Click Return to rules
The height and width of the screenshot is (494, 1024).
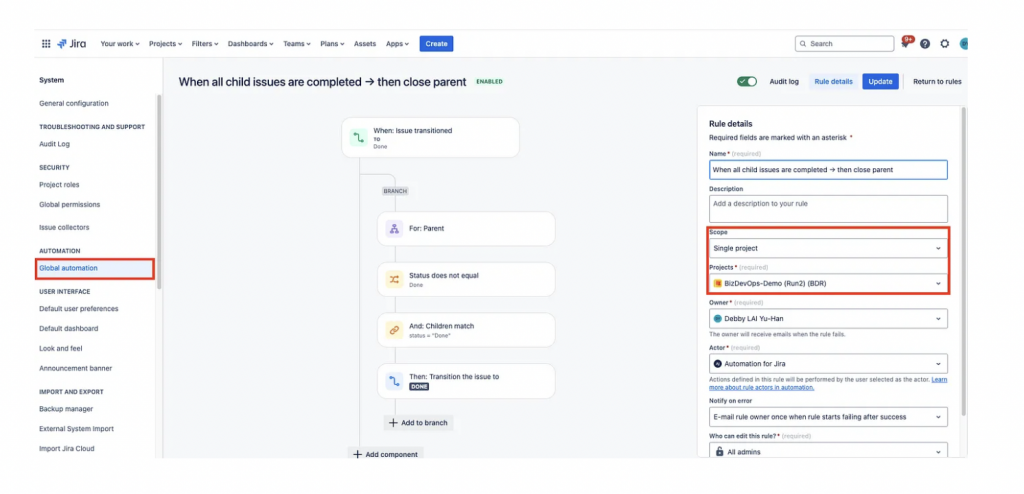point(937,82)
